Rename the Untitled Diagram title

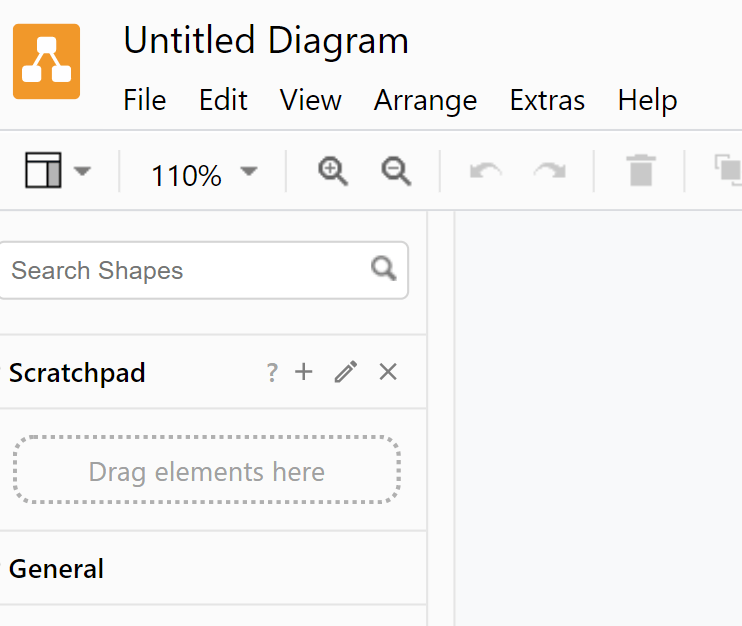click(x=266, y=41)
